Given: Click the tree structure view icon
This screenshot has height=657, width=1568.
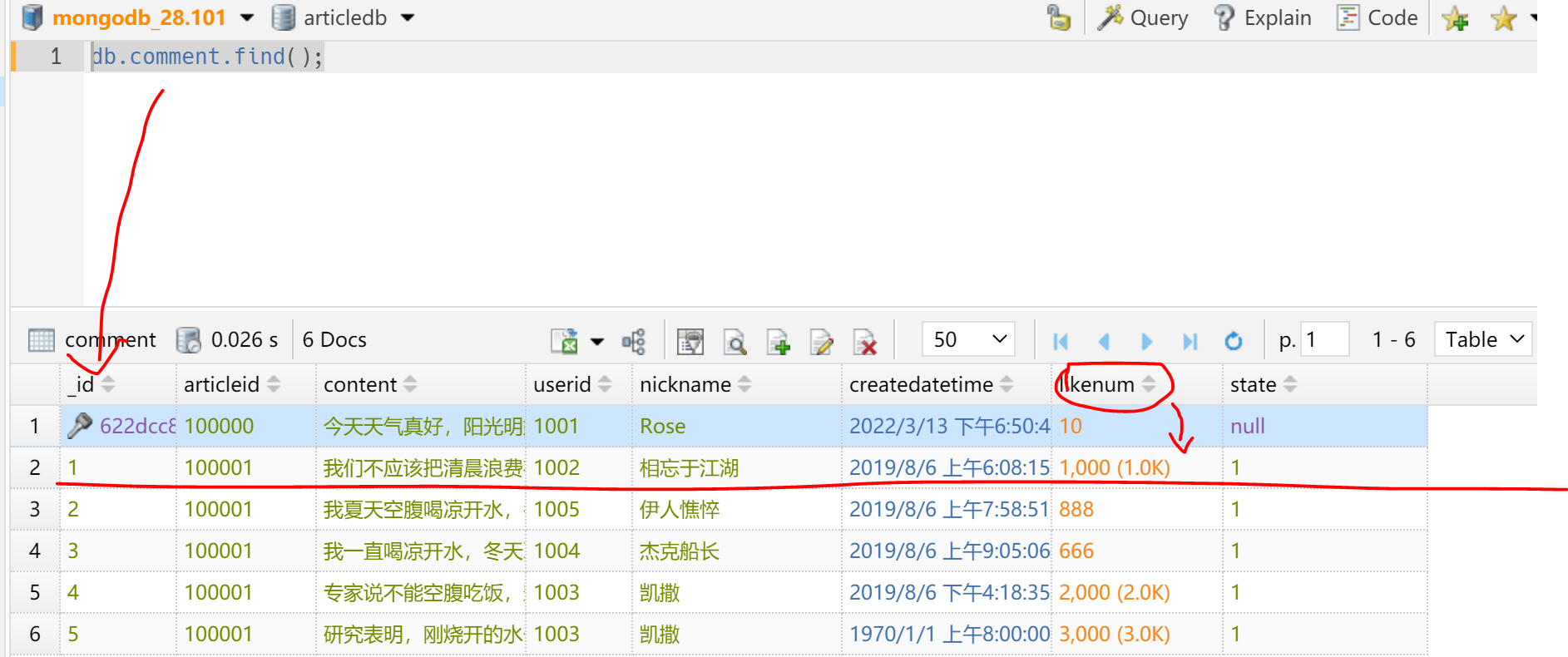Looking at the screenshot, I should click(634, 341).
